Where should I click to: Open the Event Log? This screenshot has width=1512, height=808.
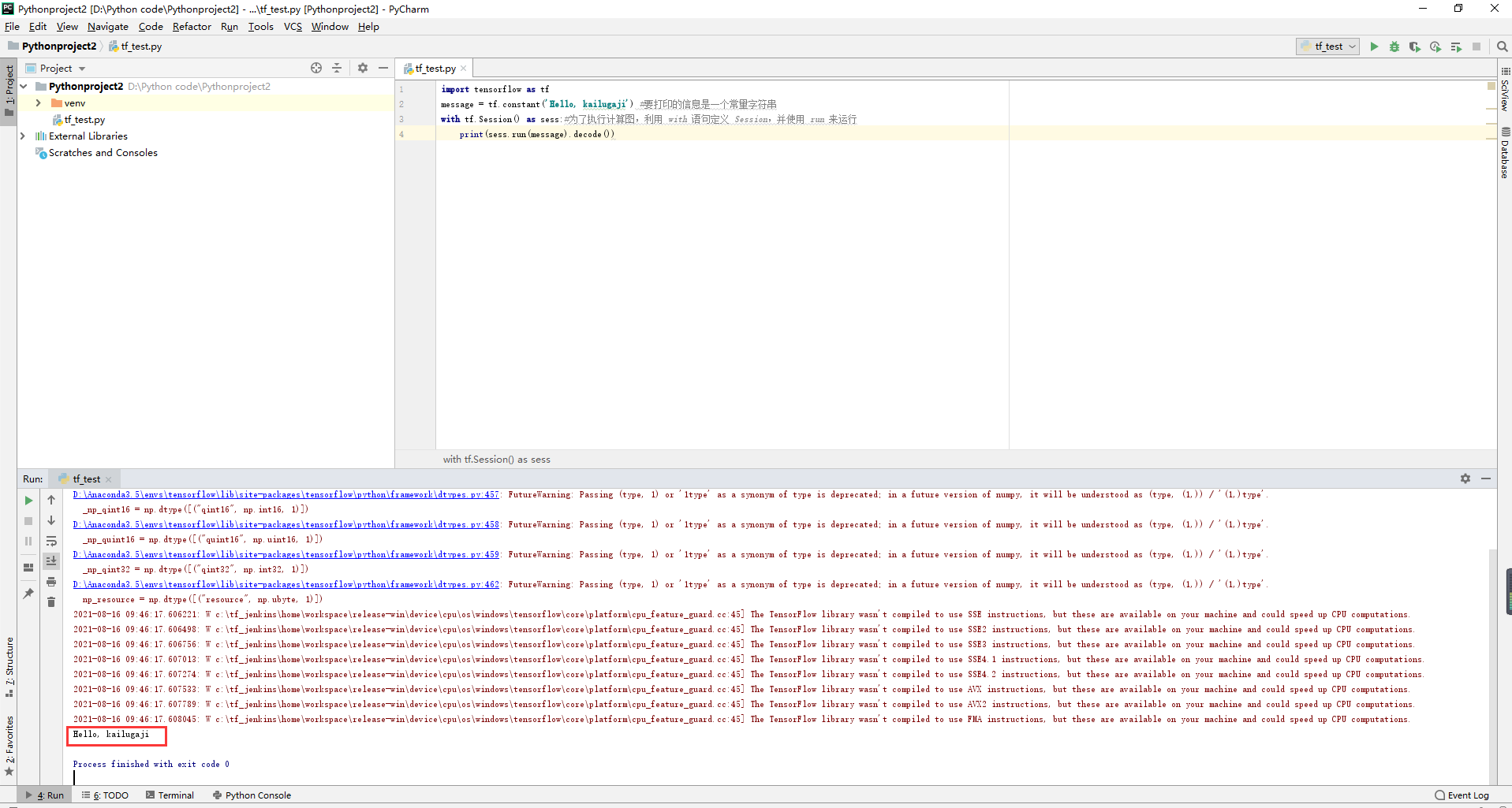(1462, 795)
